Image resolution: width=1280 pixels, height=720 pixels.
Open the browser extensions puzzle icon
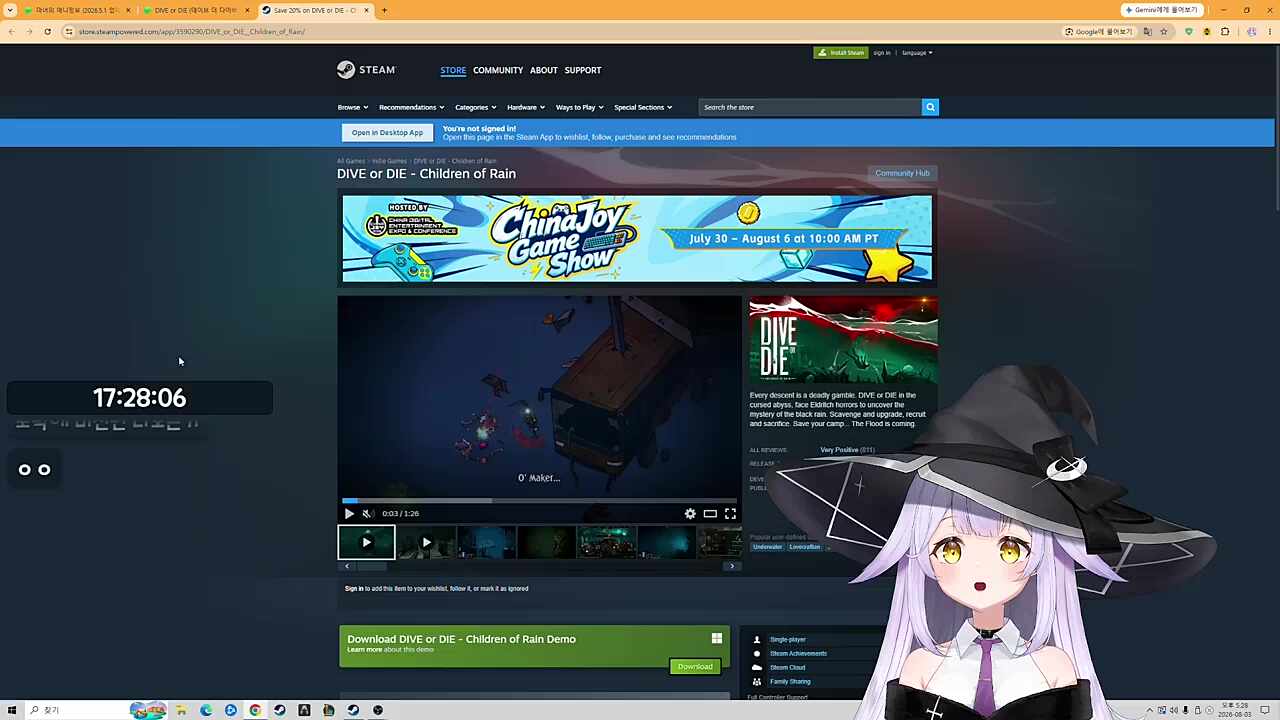(x=1225, y=32)
